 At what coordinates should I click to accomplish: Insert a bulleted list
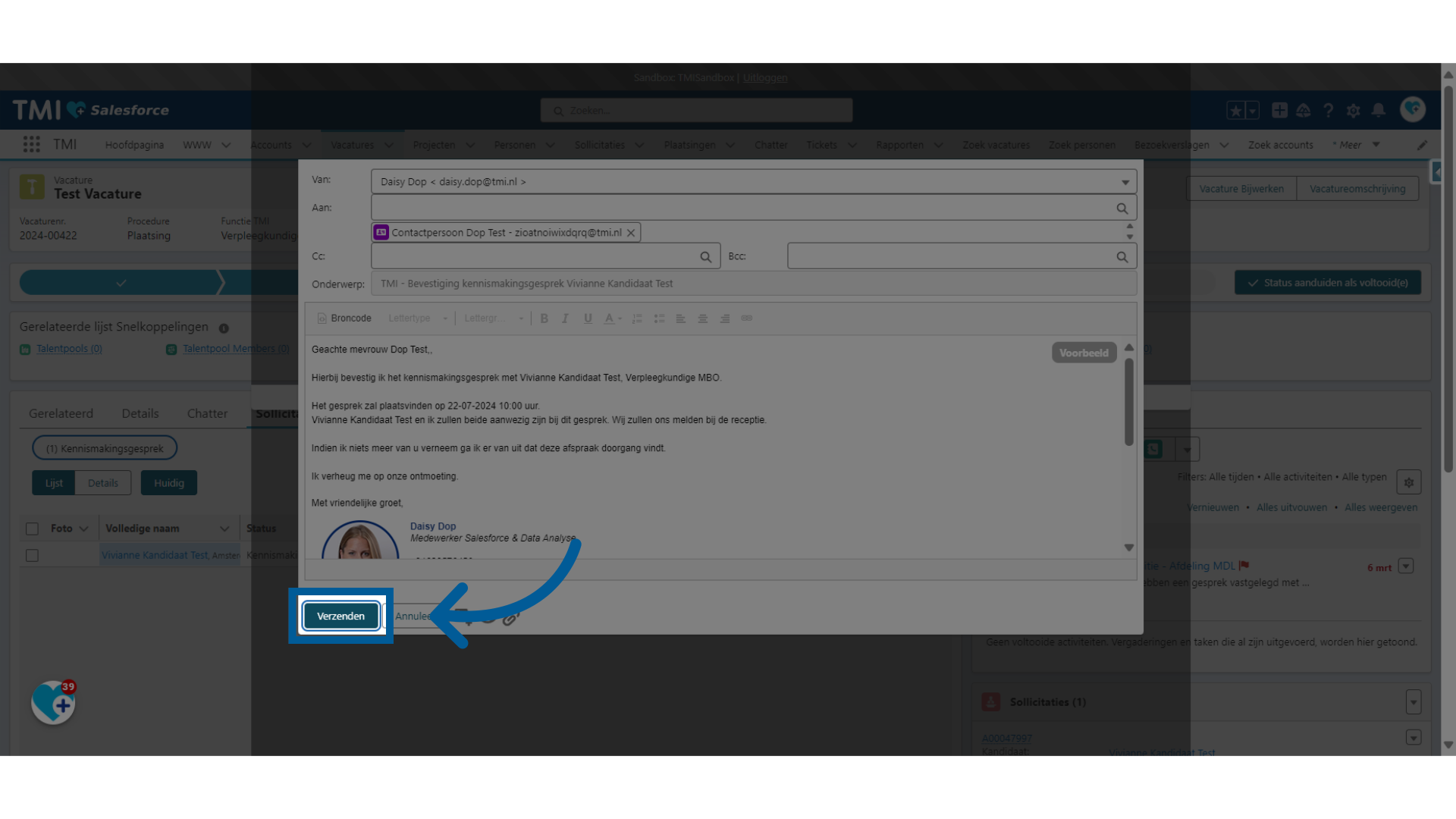659,318
